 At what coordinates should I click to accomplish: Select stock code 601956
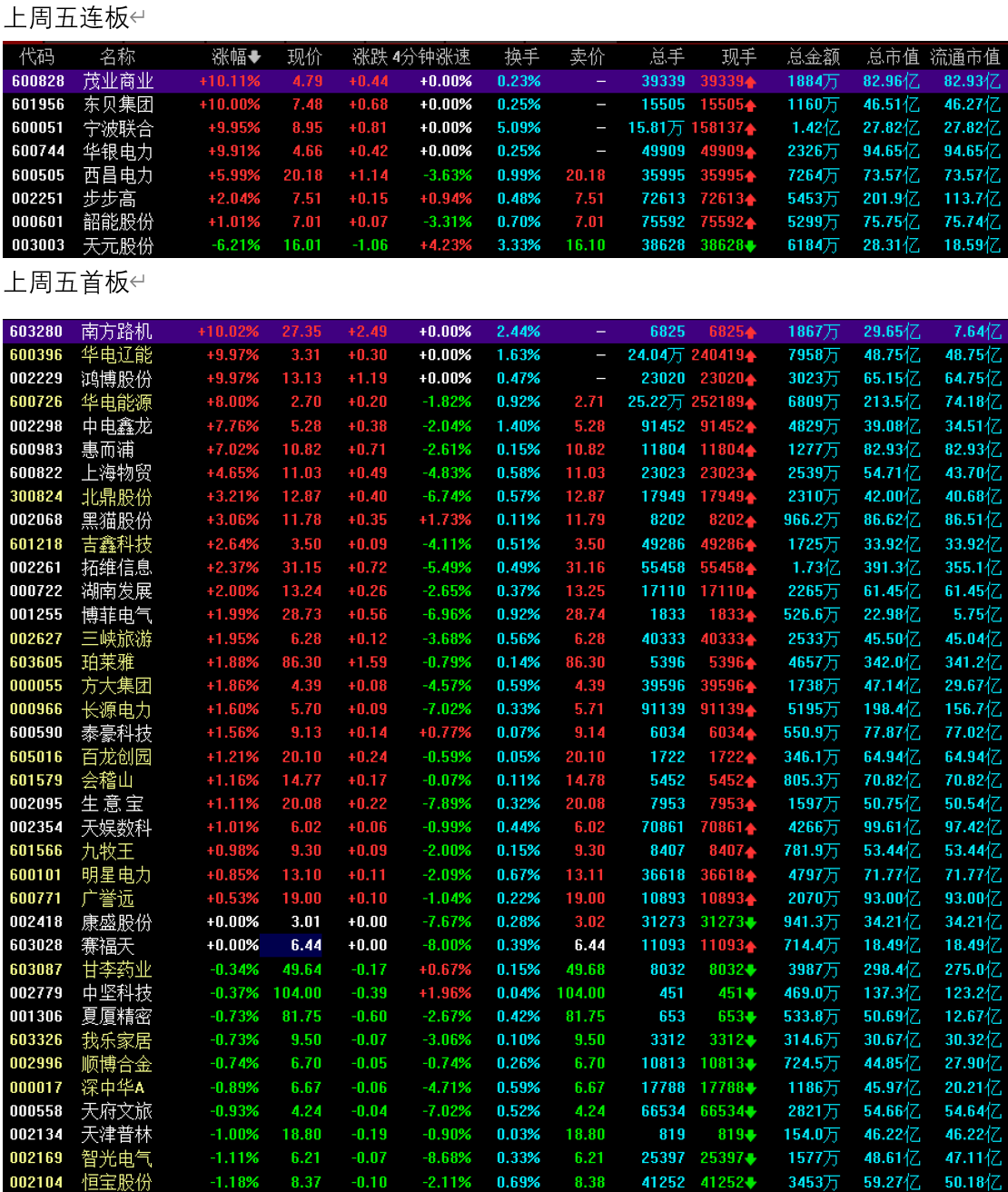pyautogui.click(x=37, y=104)
